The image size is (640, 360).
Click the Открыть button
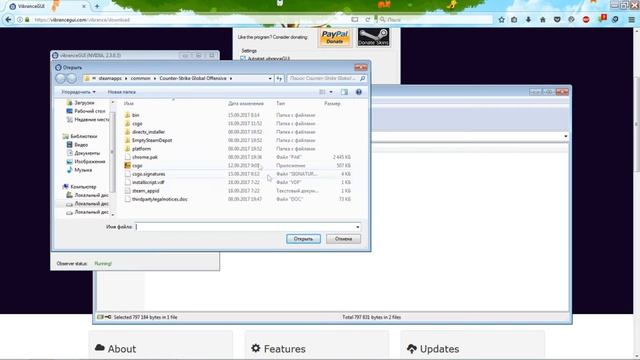coord(303,239)
